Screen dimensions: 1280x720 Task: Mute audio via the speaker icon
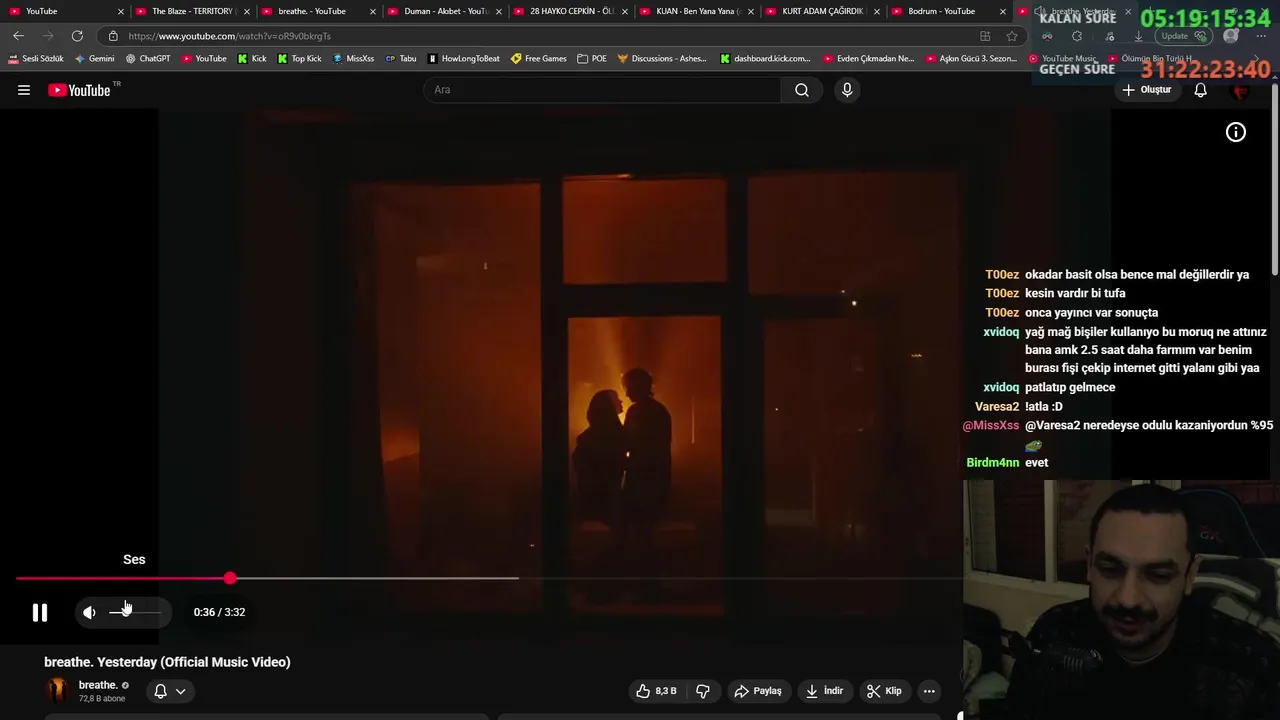(90, 612)
